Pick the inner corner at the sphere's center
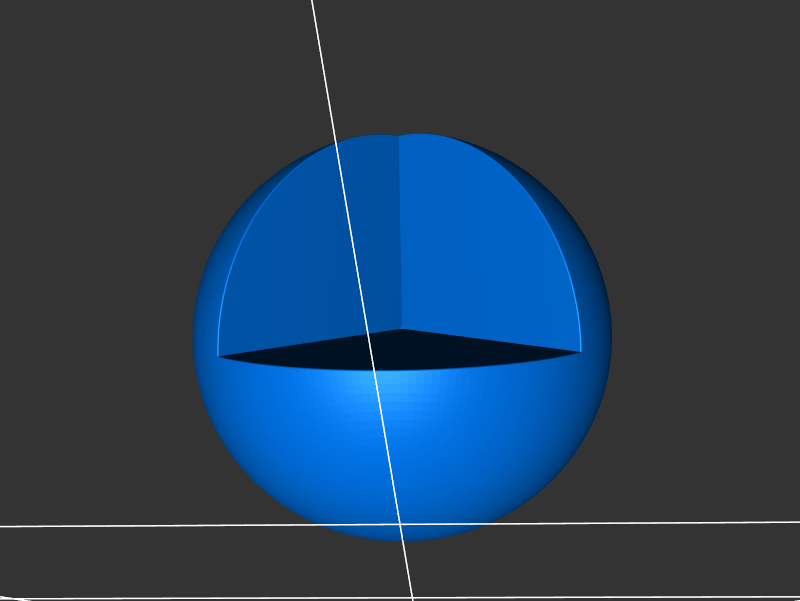 click(x=401, y=329)
